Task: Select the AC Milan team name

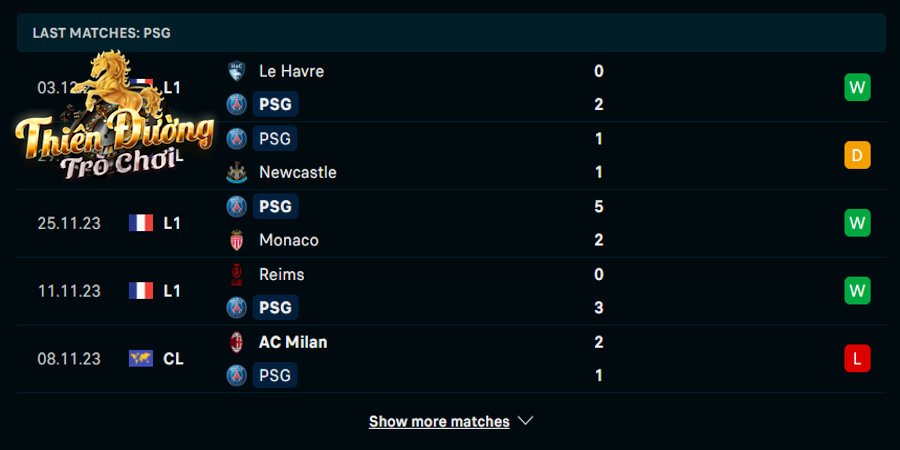Action: [293, 342]
